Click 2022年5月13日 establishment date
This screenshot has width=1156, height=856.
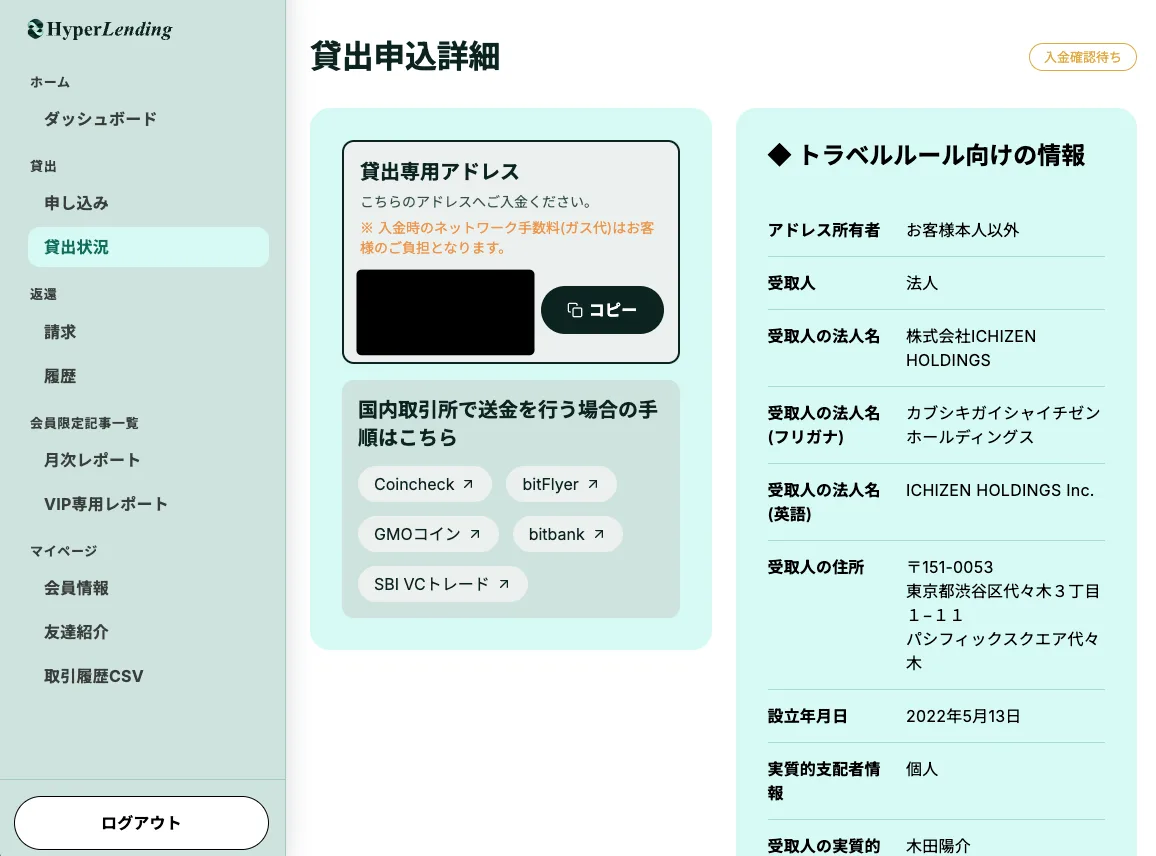point(963,716)
